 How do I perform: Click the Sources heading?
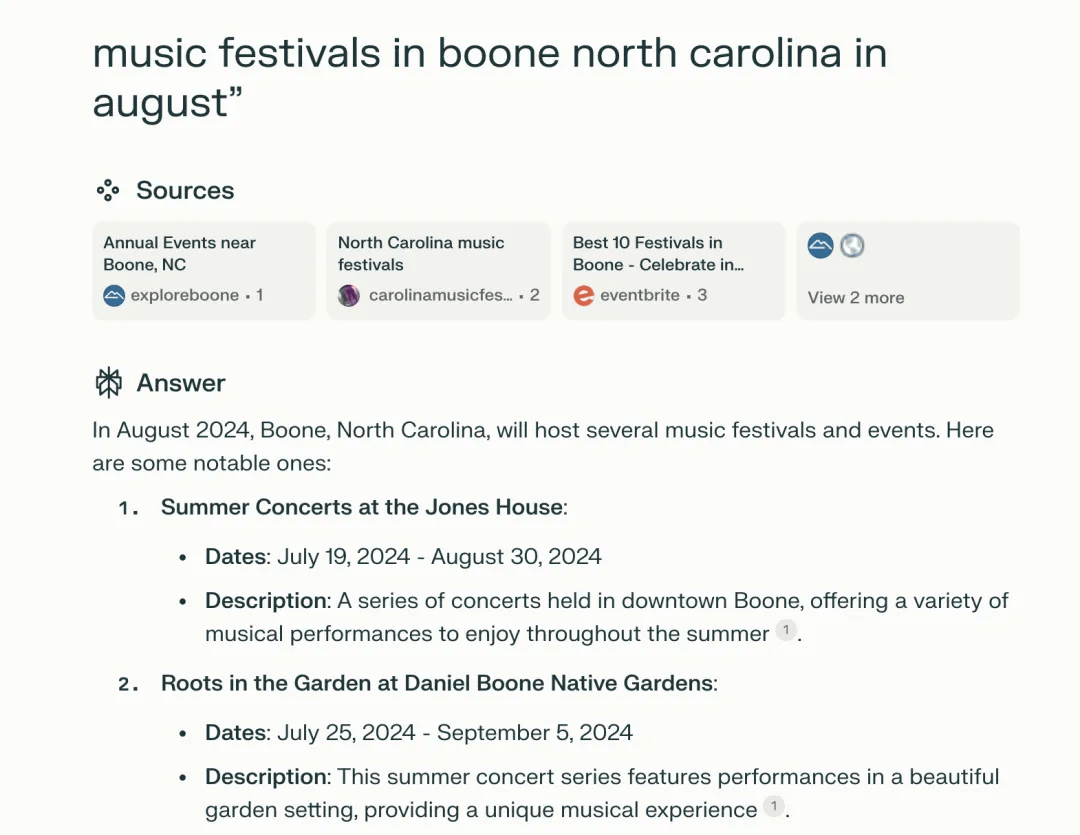pyautogui.click(x=185, y=190)
